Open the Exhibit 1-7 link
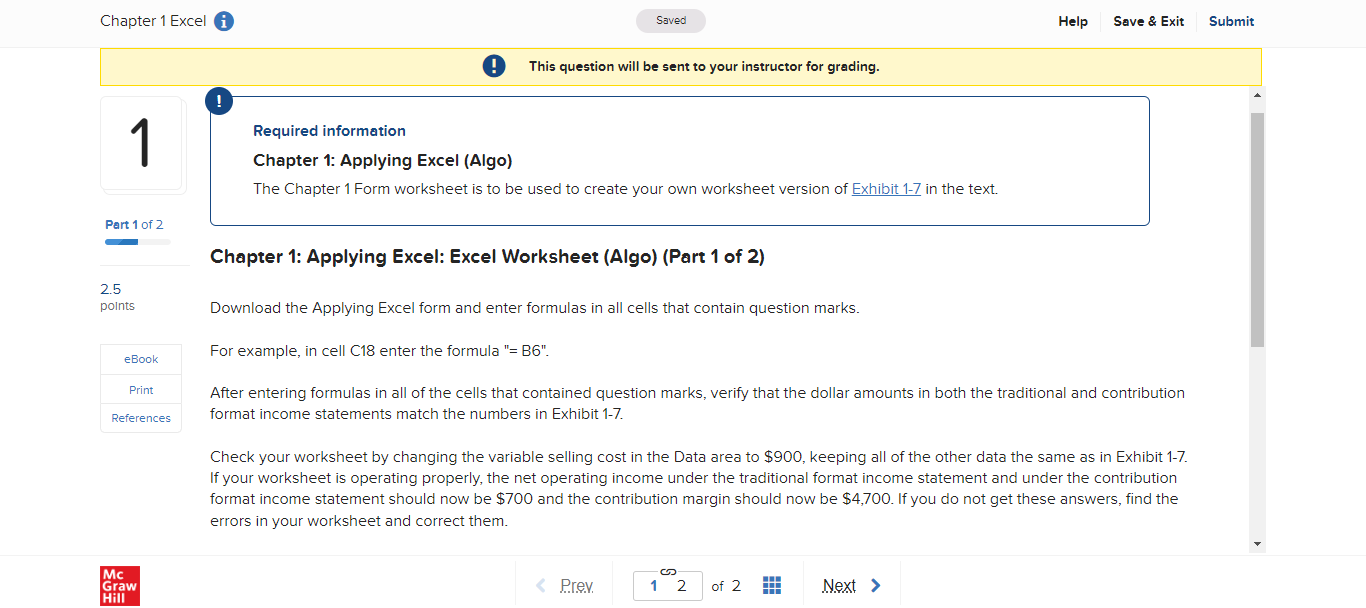The height and width of the screenshot is (608, 1366). tap(886, 188)
